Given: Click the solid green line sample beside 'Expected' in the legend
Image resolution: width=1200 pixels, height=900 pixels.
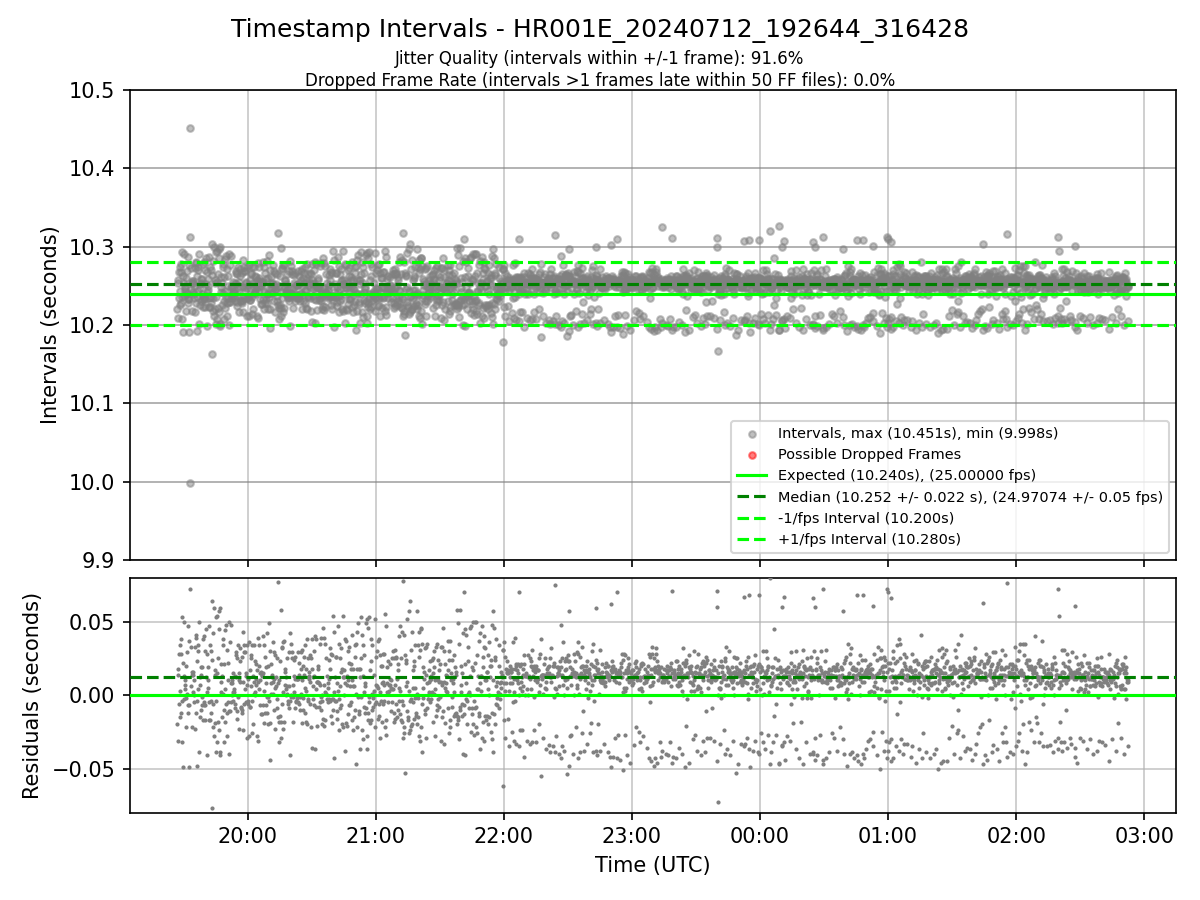Looking at the screenshot, I should [752, 475].
